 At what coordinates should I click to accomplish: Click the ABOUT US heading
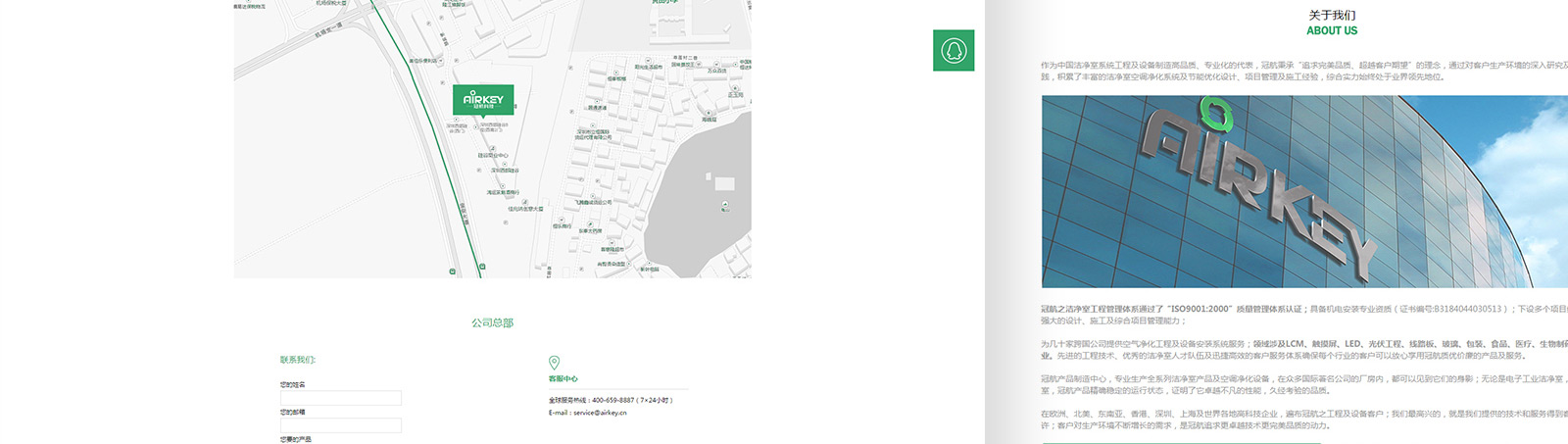1332,30
